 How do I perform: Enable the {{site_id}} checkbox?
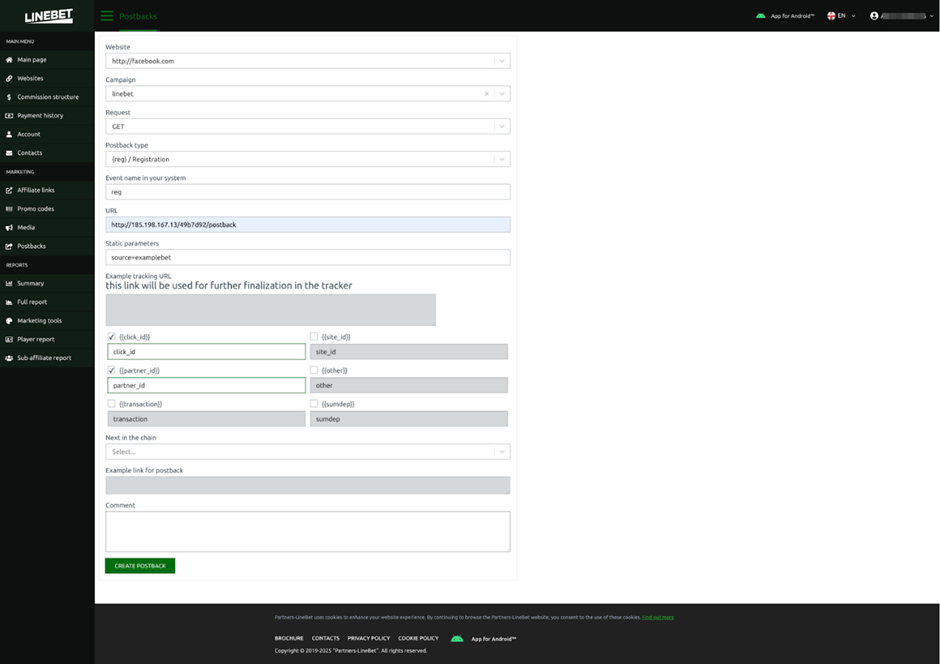point(314,336)
